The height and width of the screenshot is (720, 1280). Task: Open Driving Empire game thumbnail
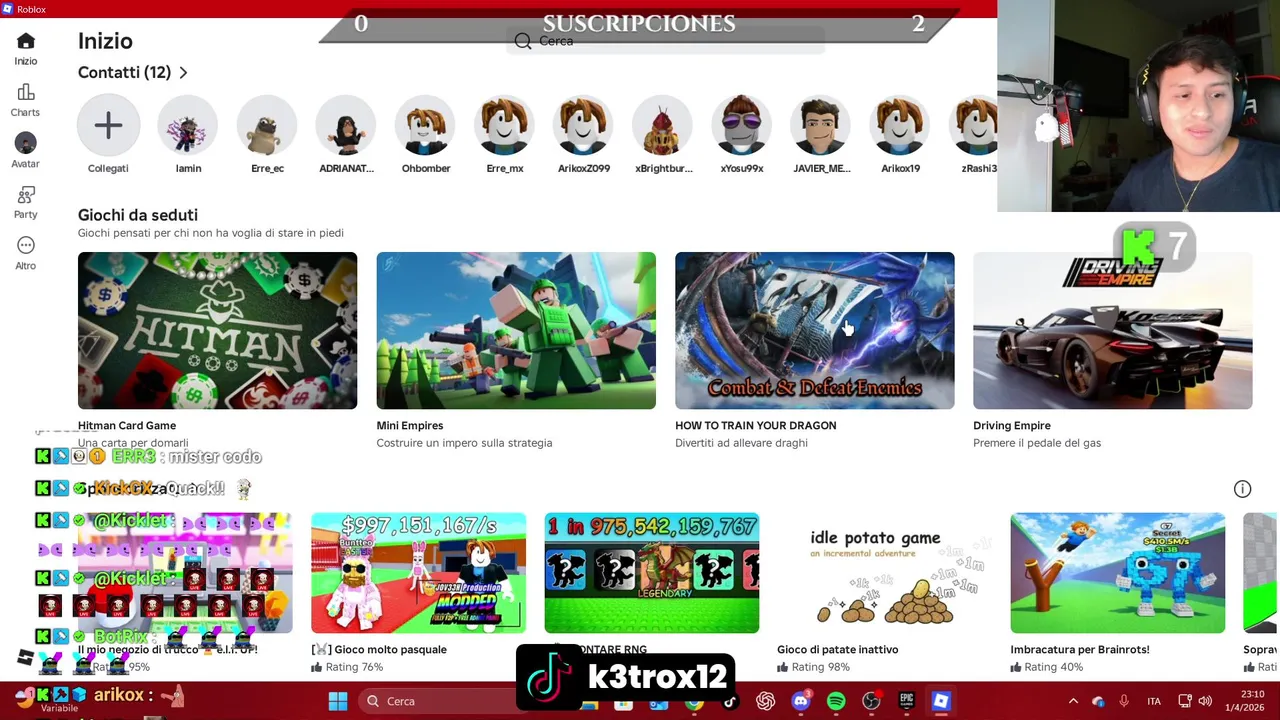click(x=1112, y=330)
